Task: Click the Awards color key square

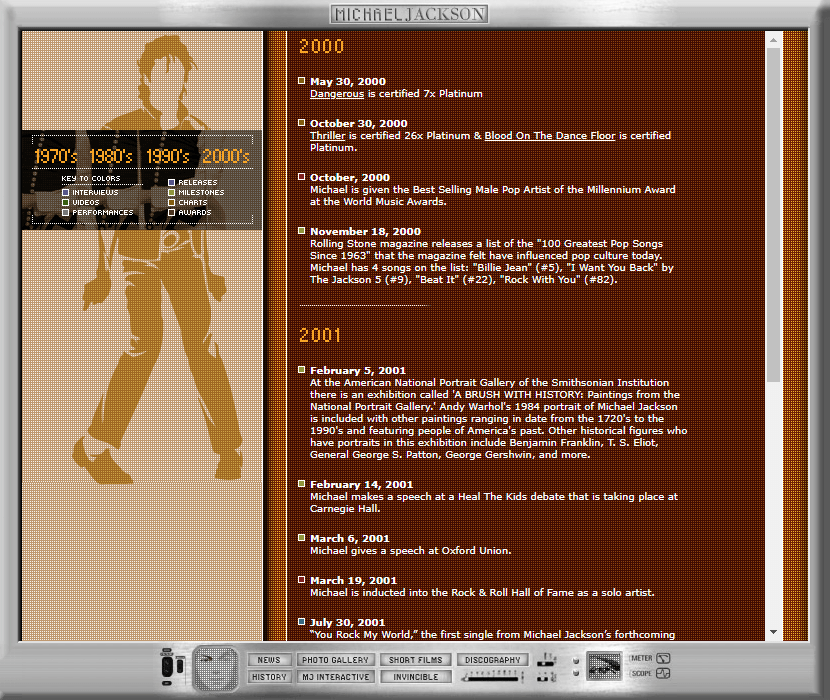Action: coord(172,213)
